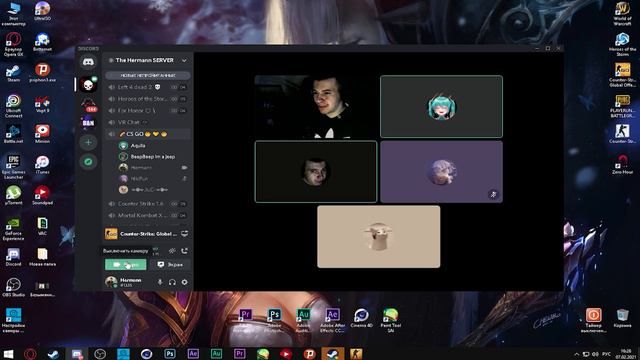
Task: Open the PLAYERUNKNOWN'S BATTLEGROUNDS desktop shortcut
Action: point(622,106)
